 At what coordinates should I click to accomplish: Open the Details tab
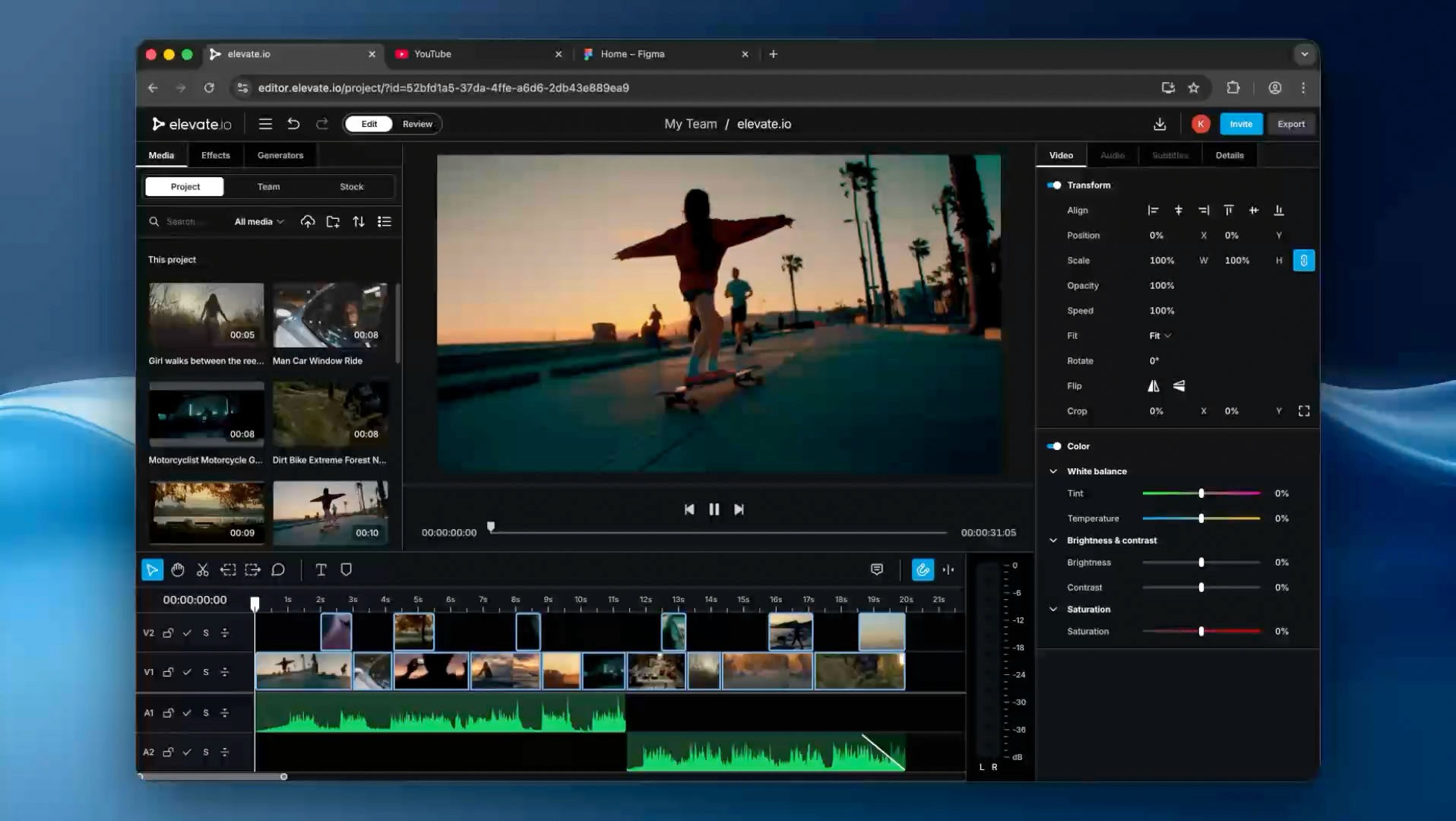click(1229, 155)
